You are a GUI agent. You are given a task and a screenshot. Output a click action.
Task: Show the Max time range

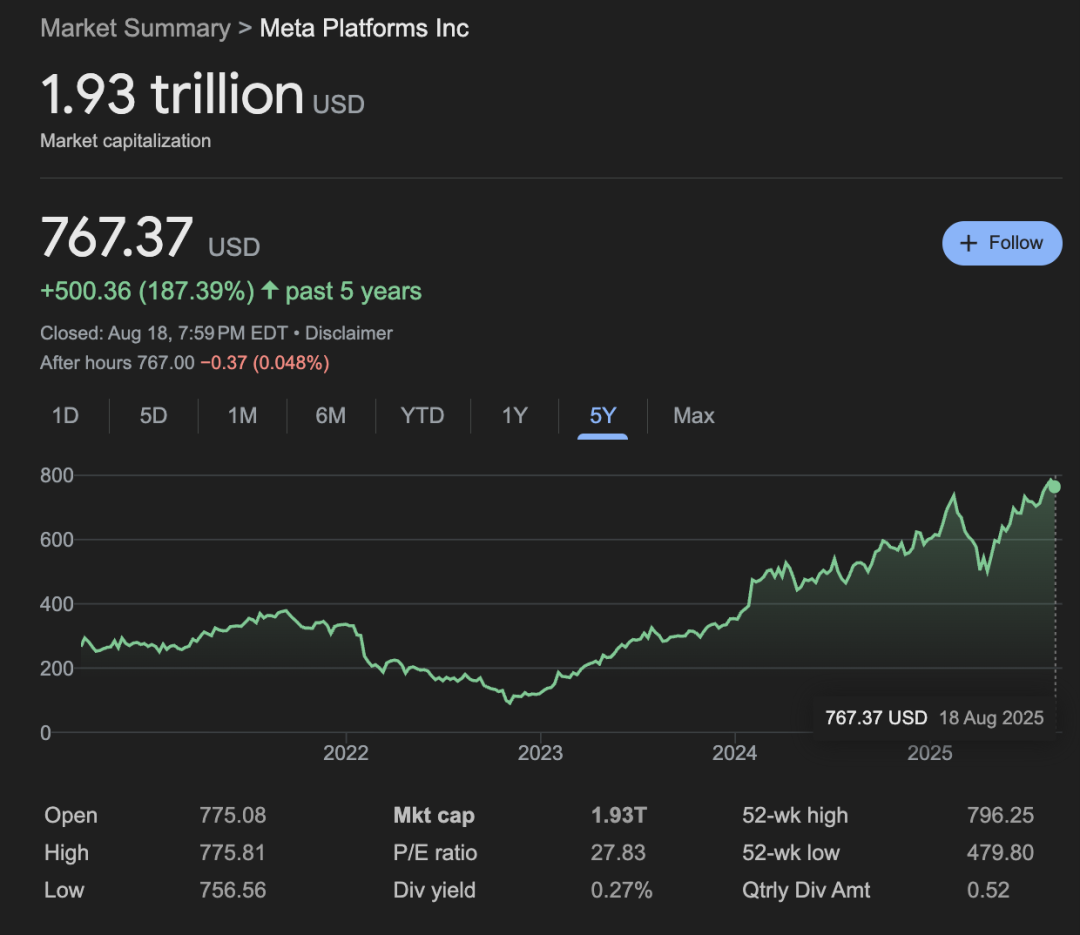pyautogui.click(x=694, y=416)
